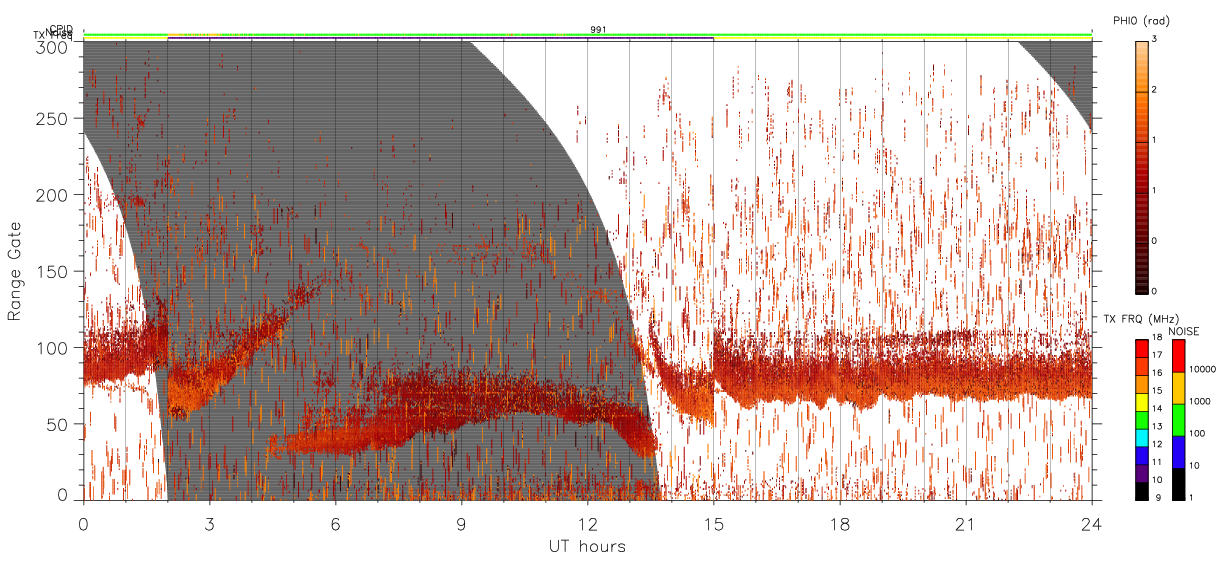Click the blue TX FRQ swatch between 11 and 12
The height and width of the screenshot is (567, 1228).
1142,456
